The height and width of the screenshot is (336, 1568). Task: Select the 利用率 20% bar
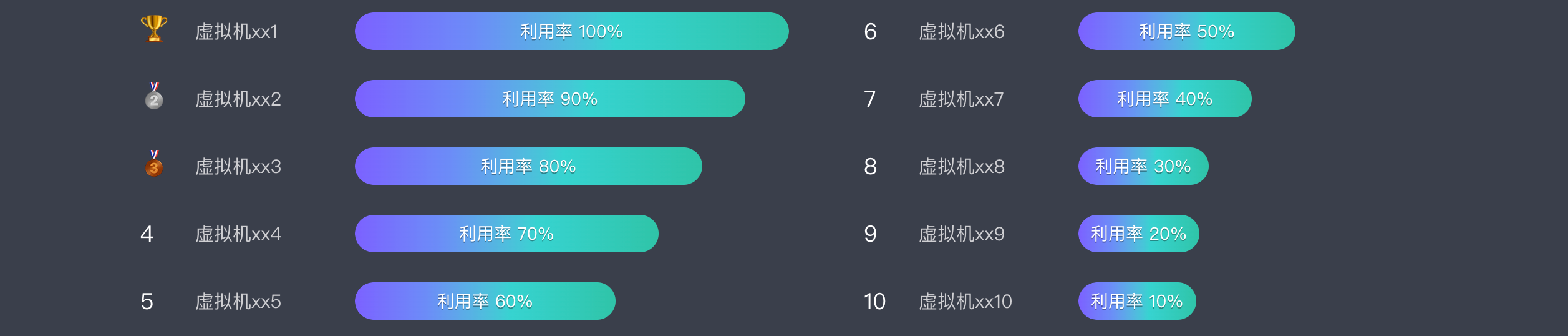coord(1138,234)
